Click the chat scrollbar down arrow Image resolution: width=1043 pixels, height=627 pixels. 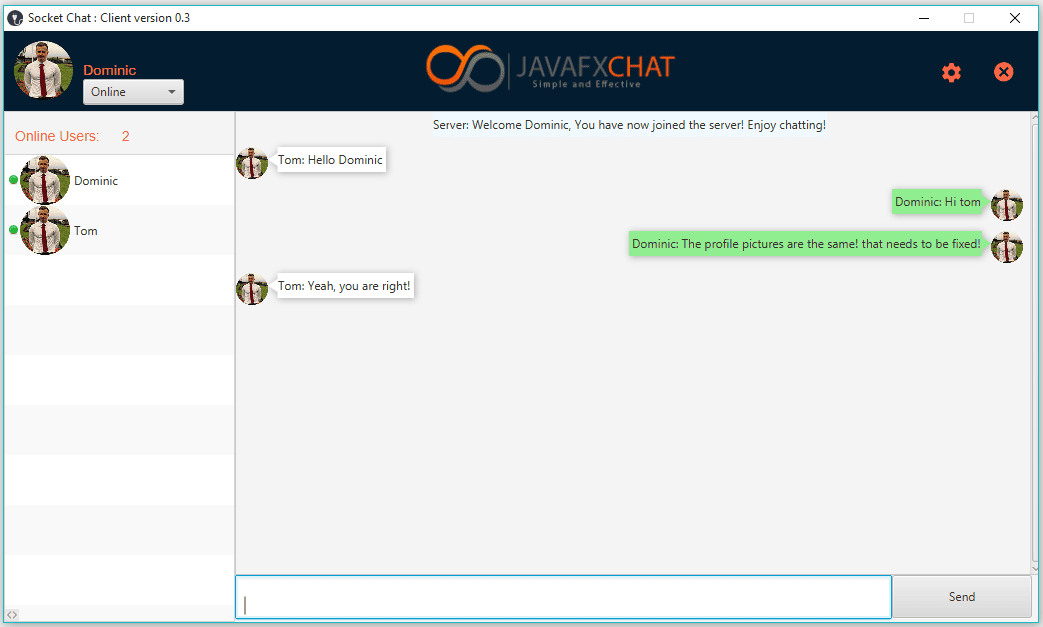1036,567
